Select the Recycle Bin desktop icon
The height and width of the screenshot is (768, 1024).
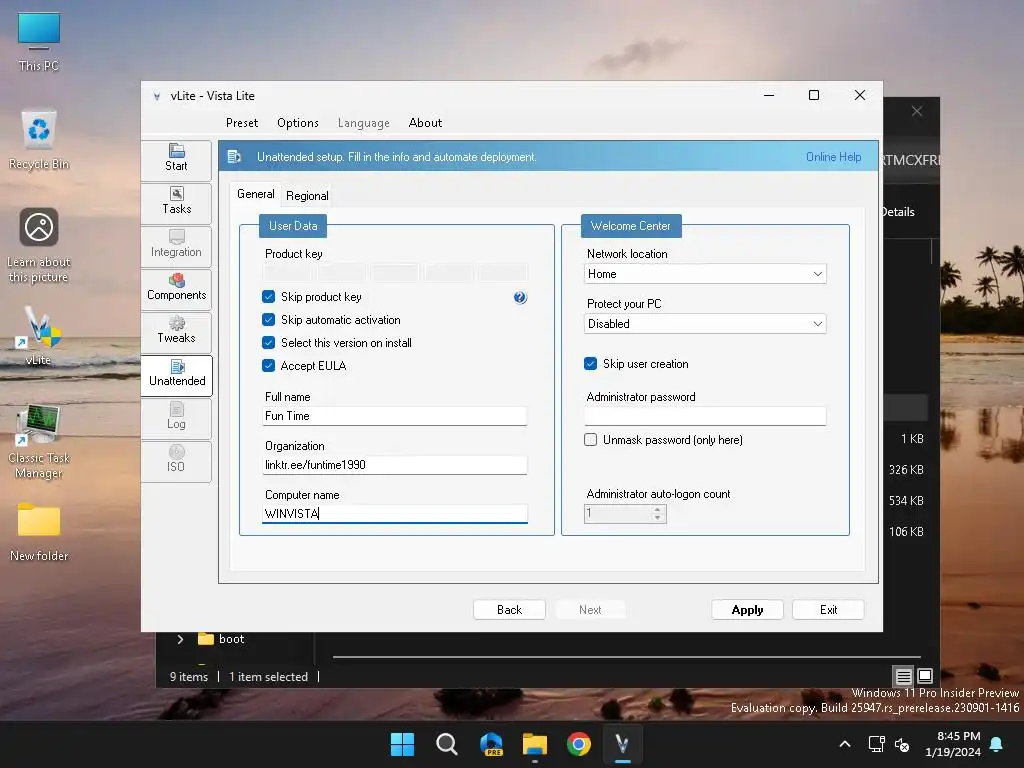pyautogui.click(x=39, y=140)
